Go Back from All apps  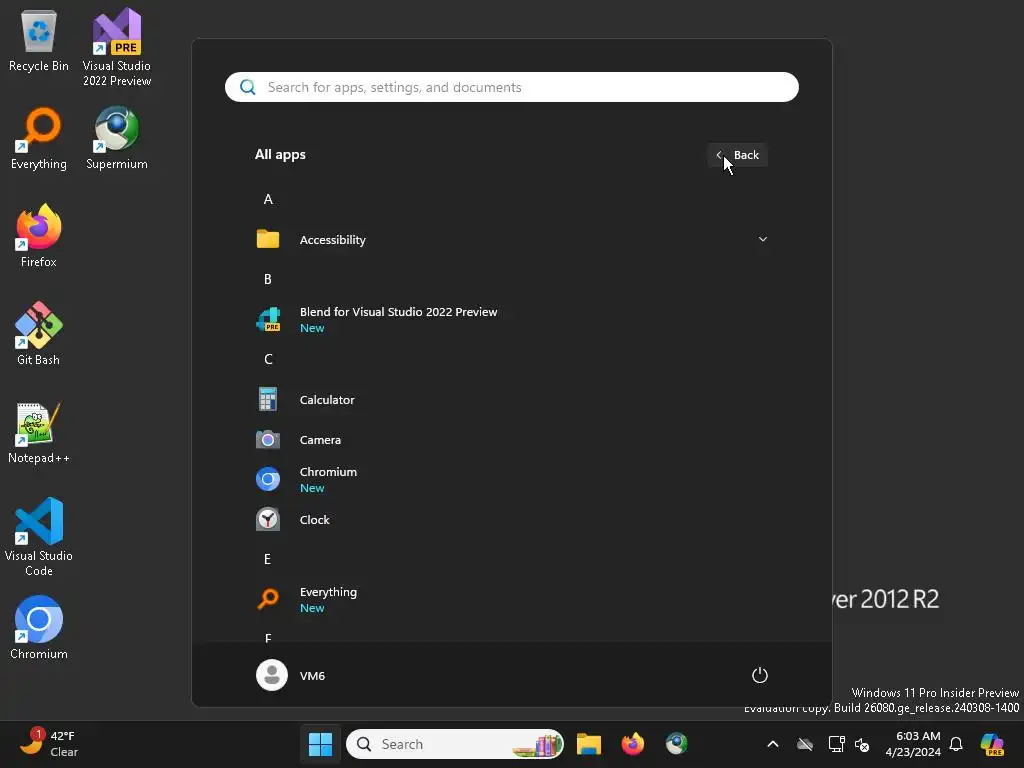pos(737,155)
